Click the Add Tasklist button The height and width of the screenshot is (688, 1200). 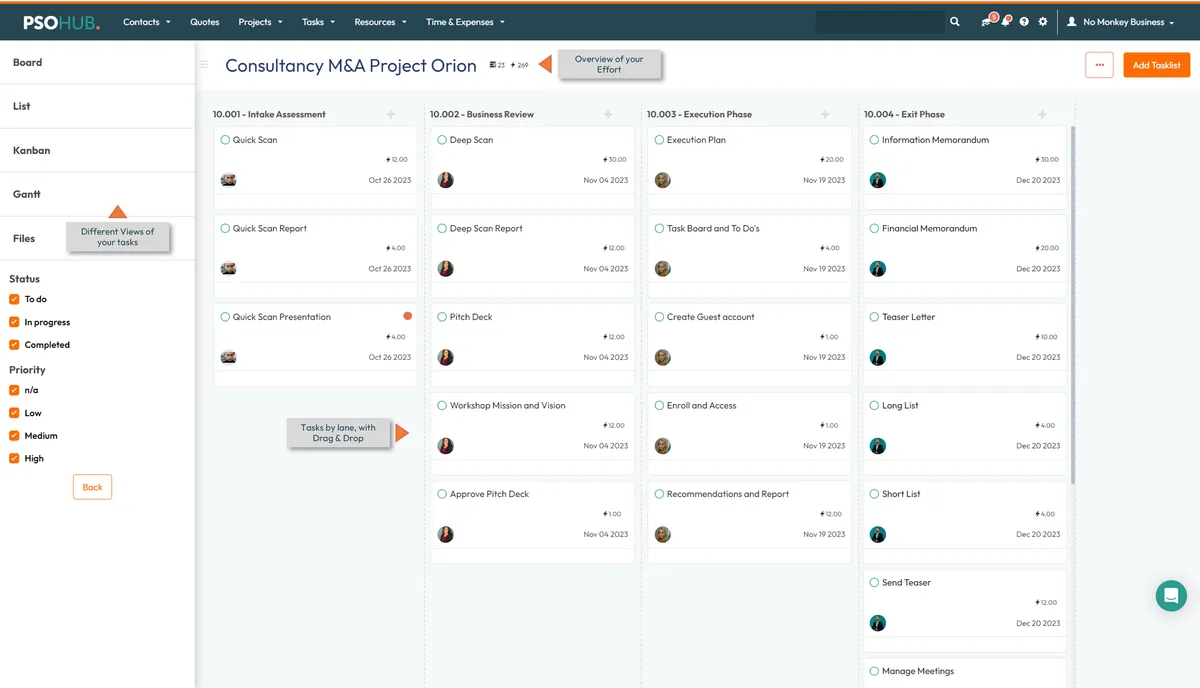(1156, 65)
